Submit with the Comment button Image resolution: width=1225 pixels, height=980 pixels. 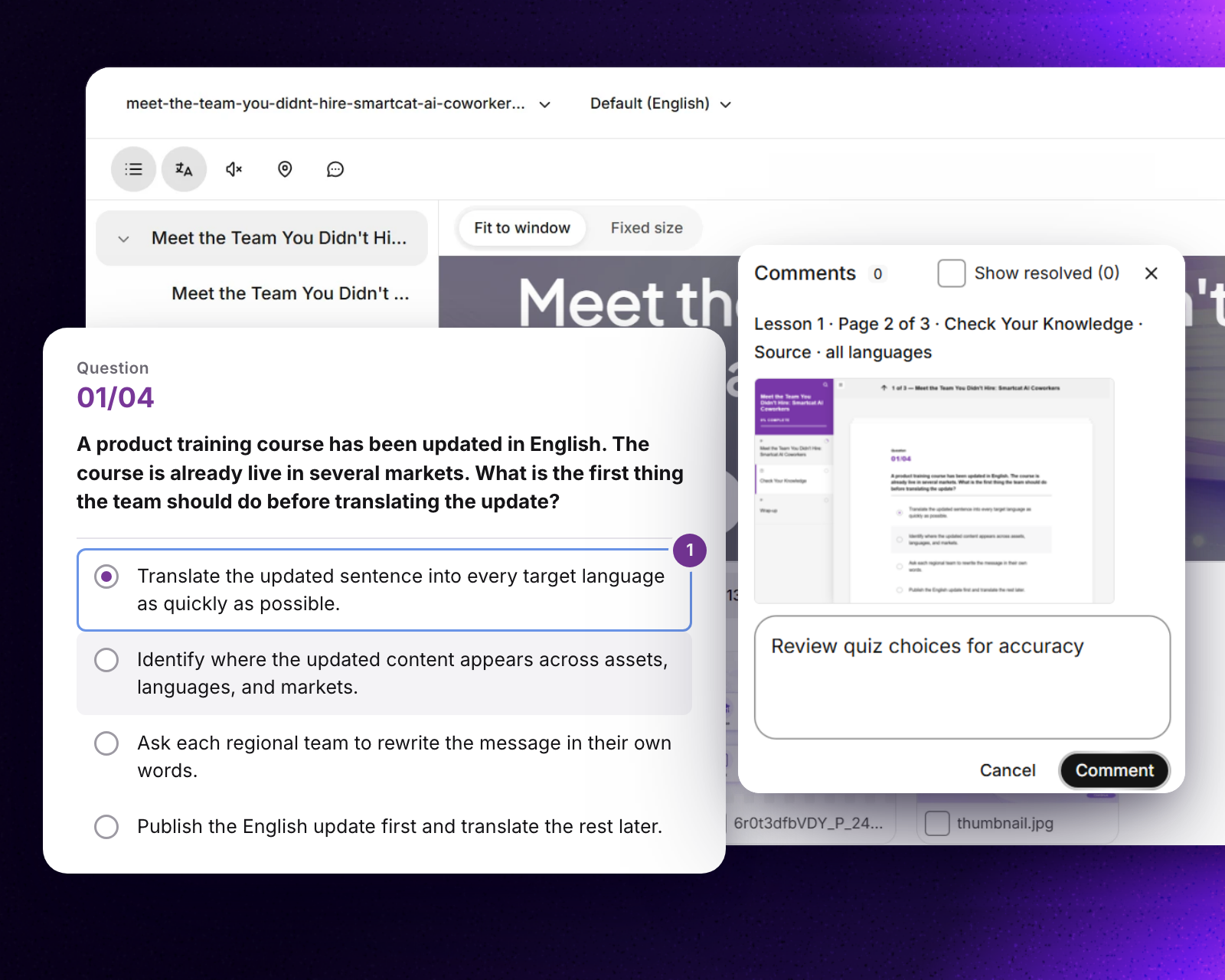pyautogui.click(x=1114, y=770)
